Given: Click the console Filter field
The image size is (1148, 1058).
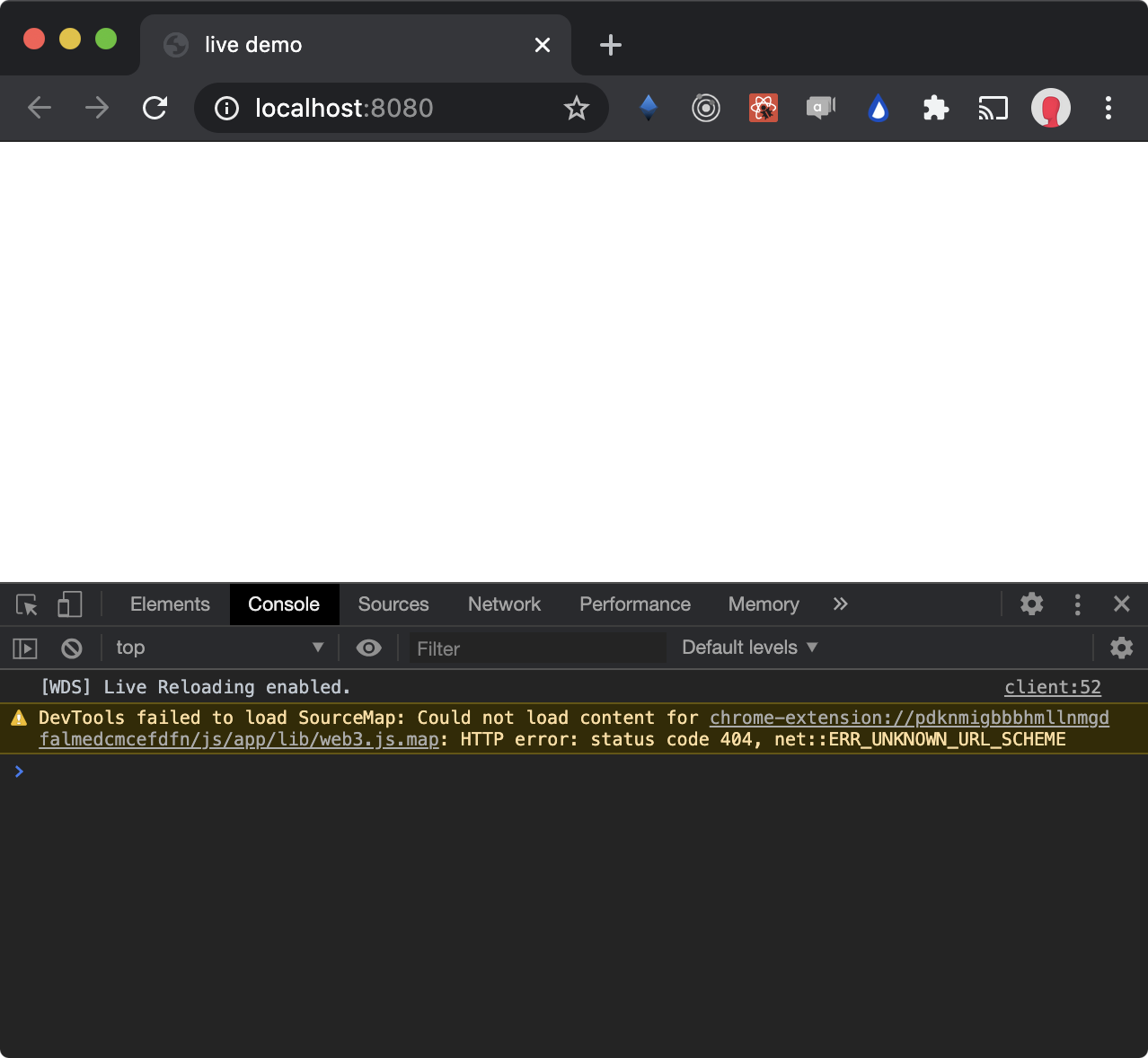Looking at the screenshot, I should [x=538, y=648].
